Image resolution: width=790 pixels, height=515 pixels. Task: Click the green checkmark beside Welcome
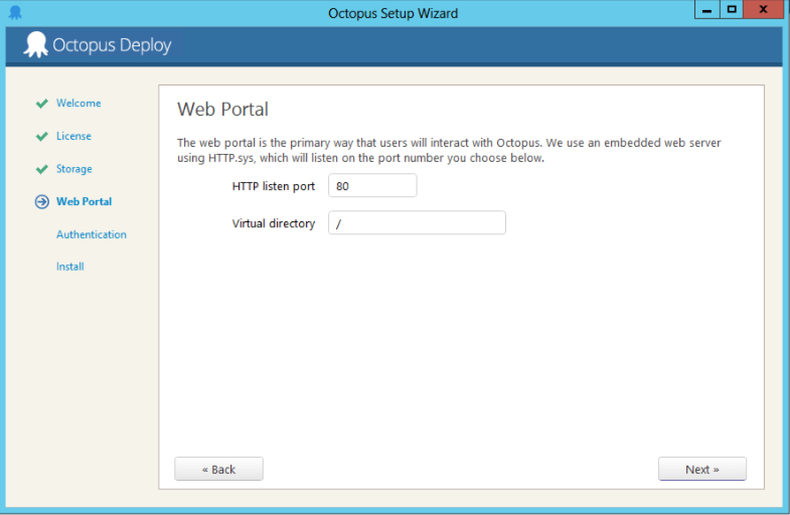point(42,103)
